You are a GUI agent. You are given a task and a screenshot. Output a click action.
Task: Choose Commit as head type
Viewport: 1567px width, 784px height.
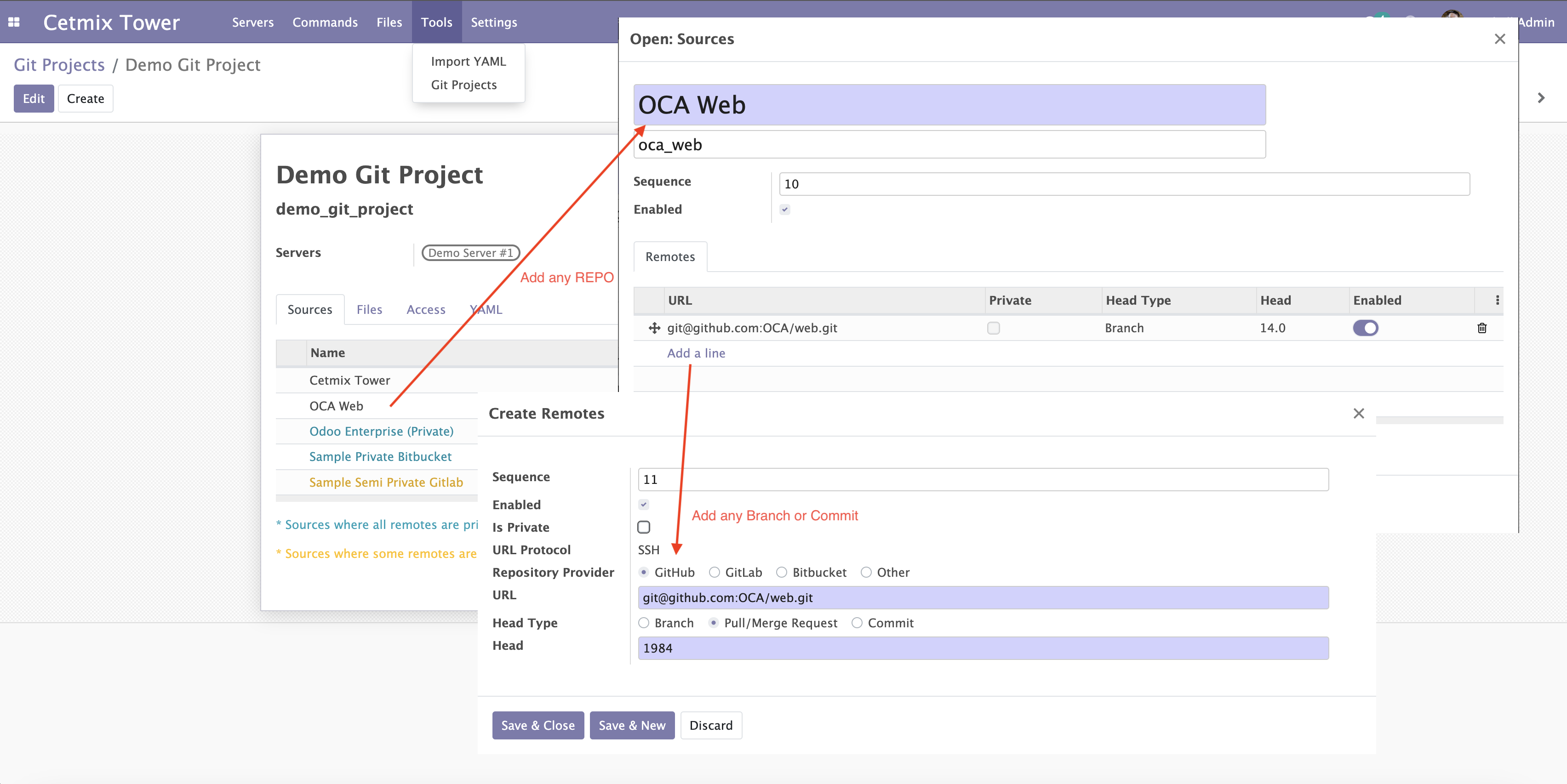(857, 623)
